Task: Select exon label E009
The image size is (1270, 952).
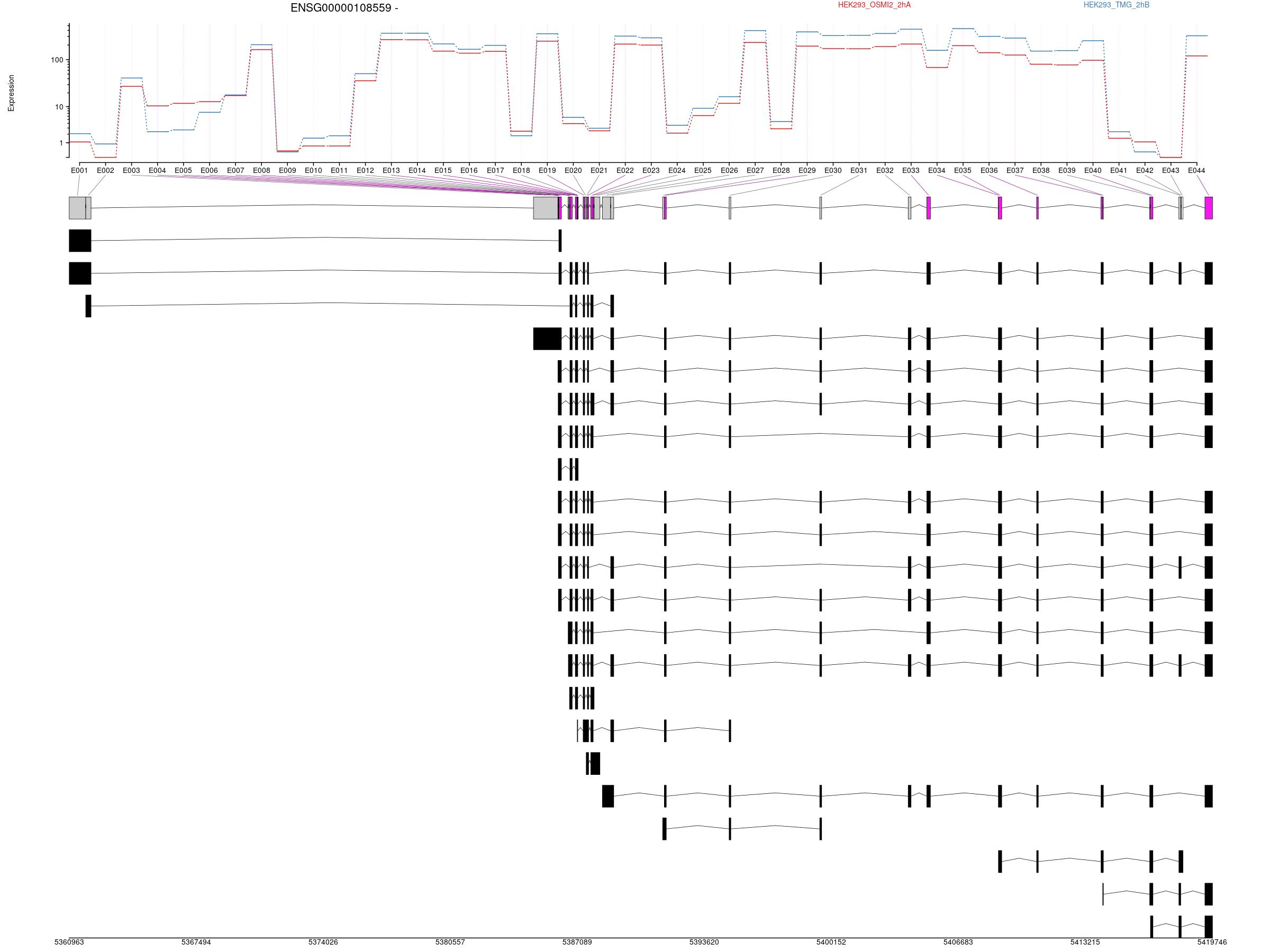Action: [x=287, y=170]
